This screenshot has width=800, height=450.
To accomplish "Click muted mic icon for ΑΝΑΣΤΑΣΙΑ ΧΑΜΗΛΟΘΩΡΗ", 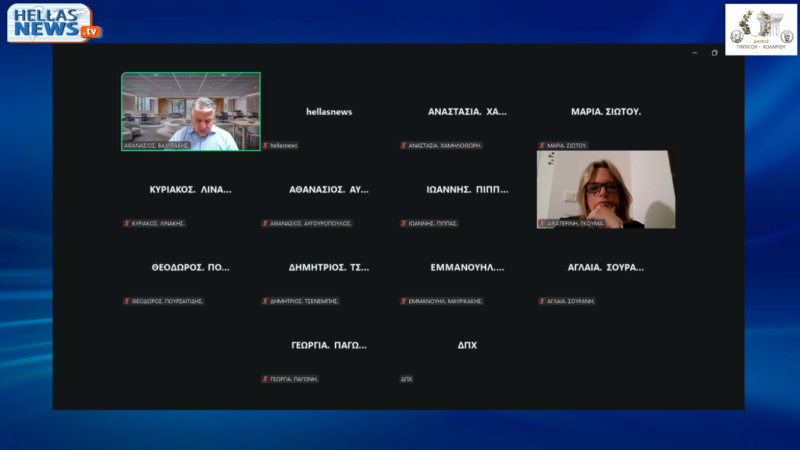I will [x=404, y=145].
